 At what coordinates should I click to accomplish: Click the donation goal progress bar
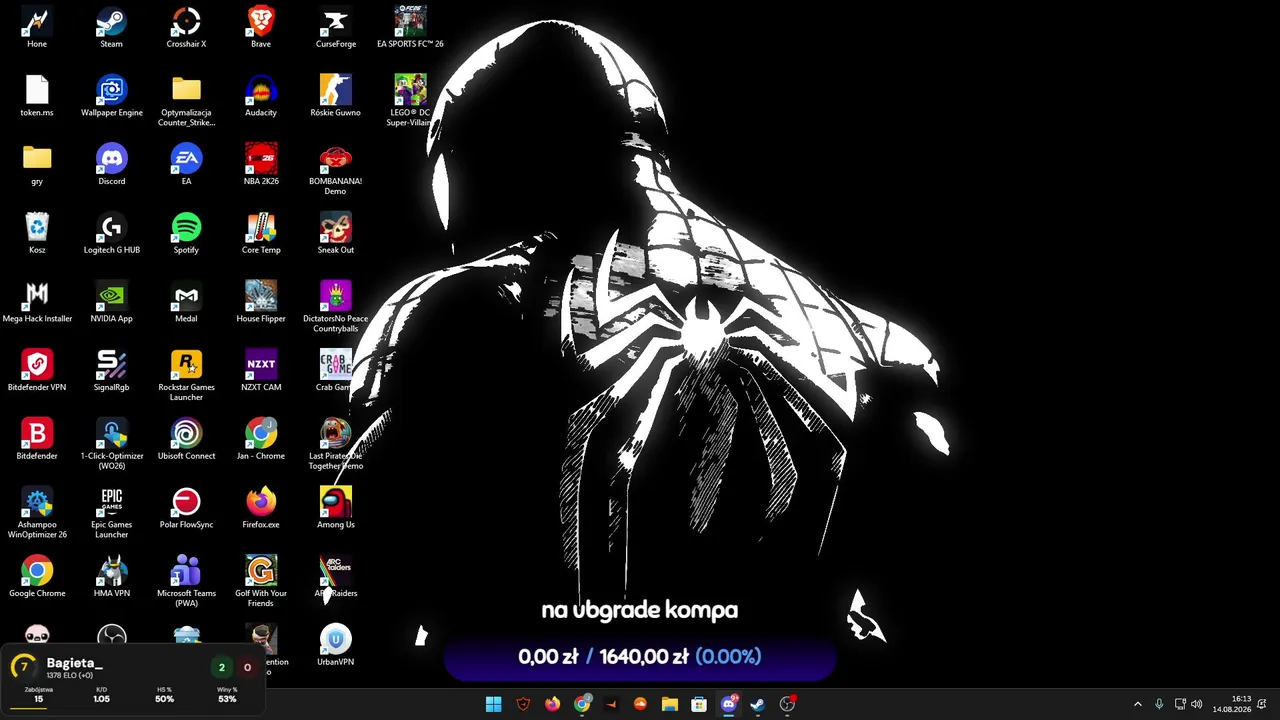640,657
